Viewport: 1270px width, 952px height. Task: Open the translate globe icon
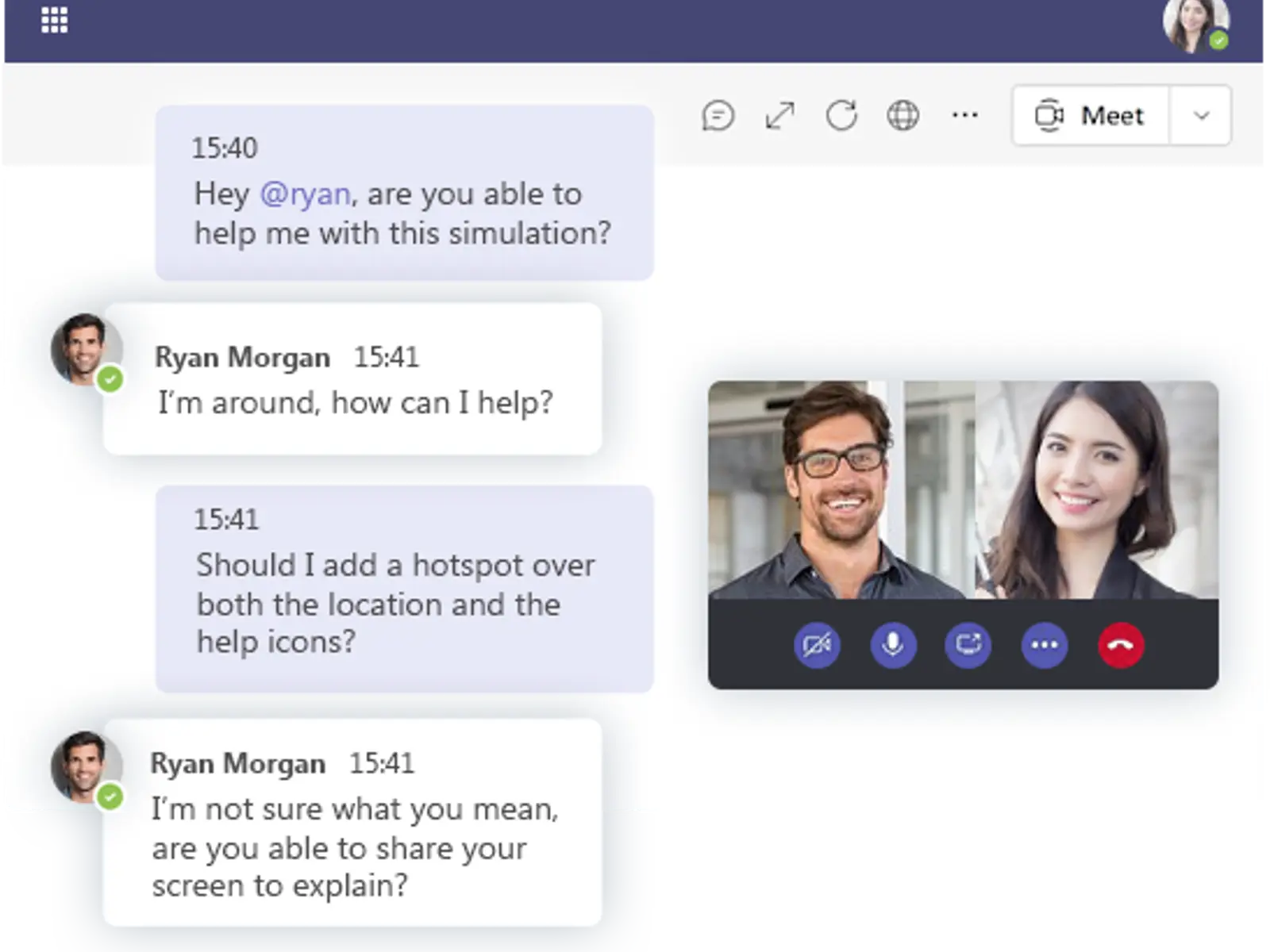(x=904, y=116)
